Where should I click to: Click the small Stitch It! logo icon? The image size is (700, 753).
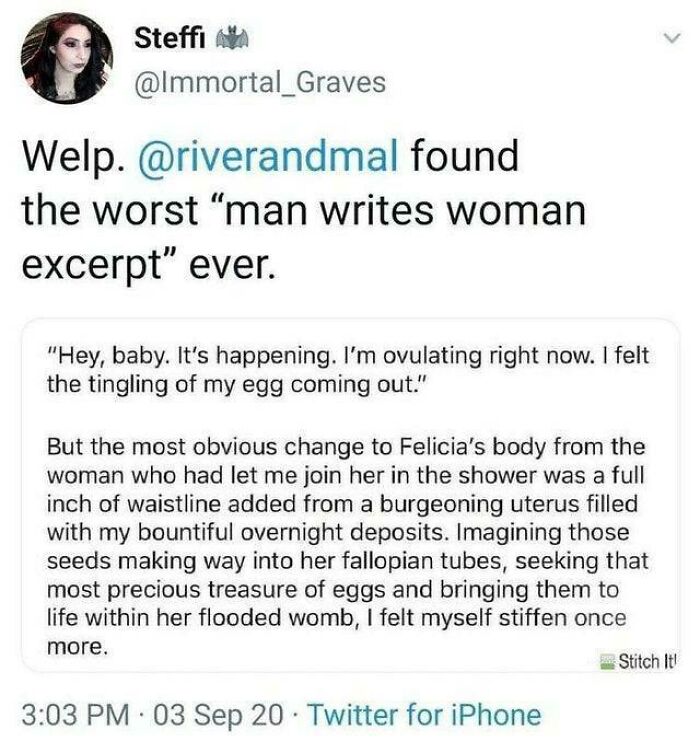tap(608, 661)
